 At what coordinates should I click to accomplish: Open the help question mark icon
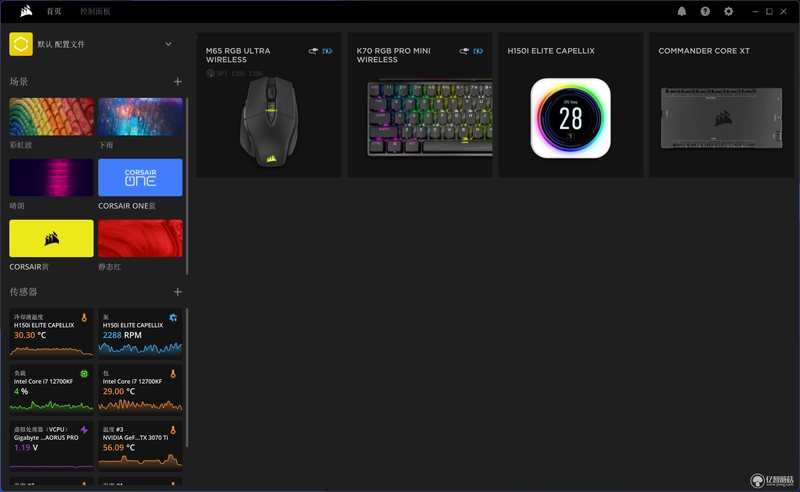tap(705, 11)
